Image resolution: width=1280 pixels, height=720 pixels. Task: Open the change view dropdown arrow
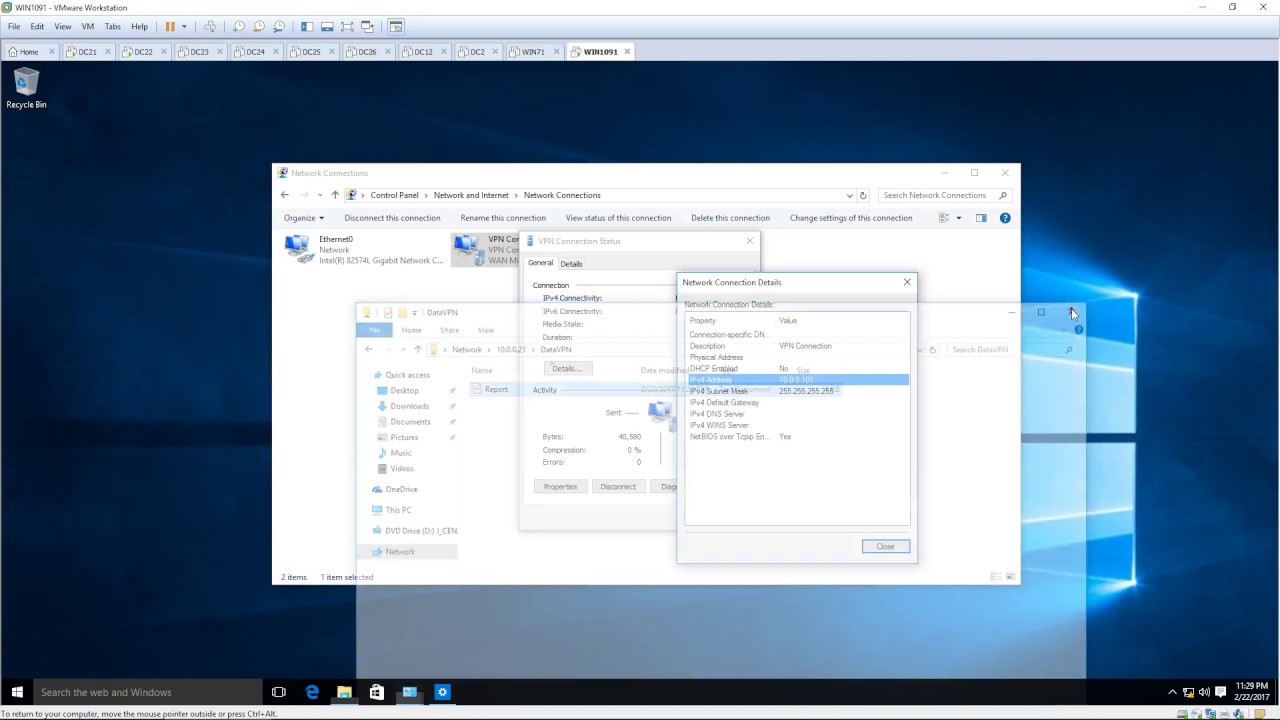(x=958, y=218)
